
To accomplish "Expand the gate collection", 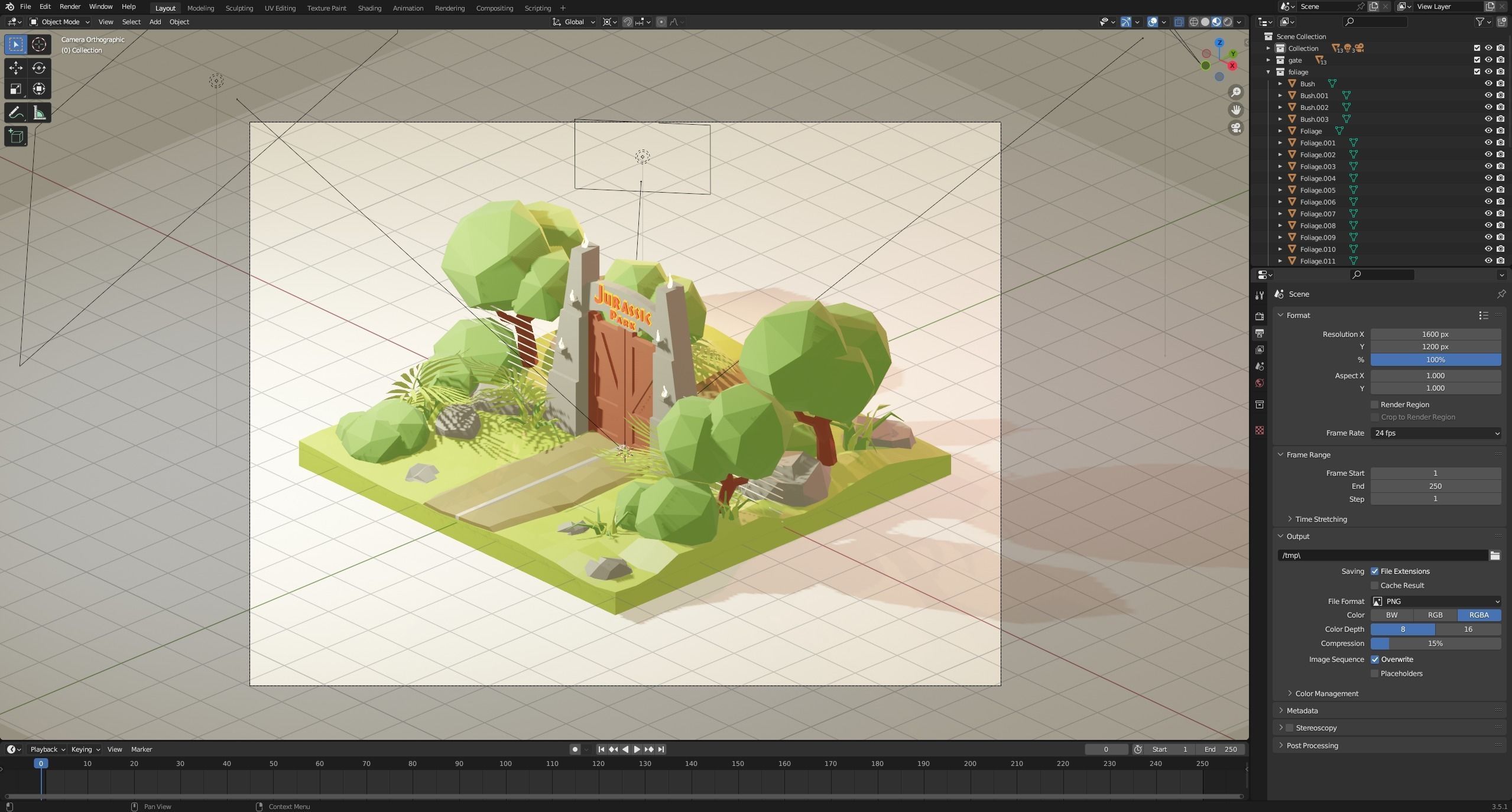I will pos(1268,60).
